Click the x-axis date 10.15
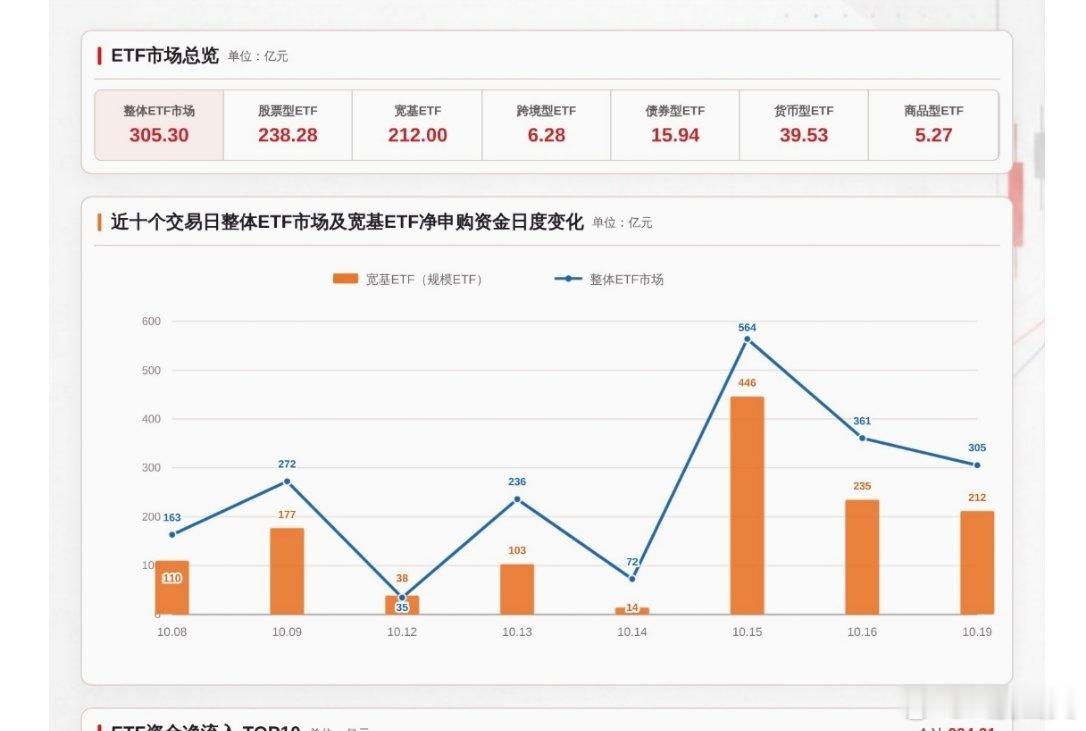The width and height of the screenshot is (1086, 731). pos(747,632)
